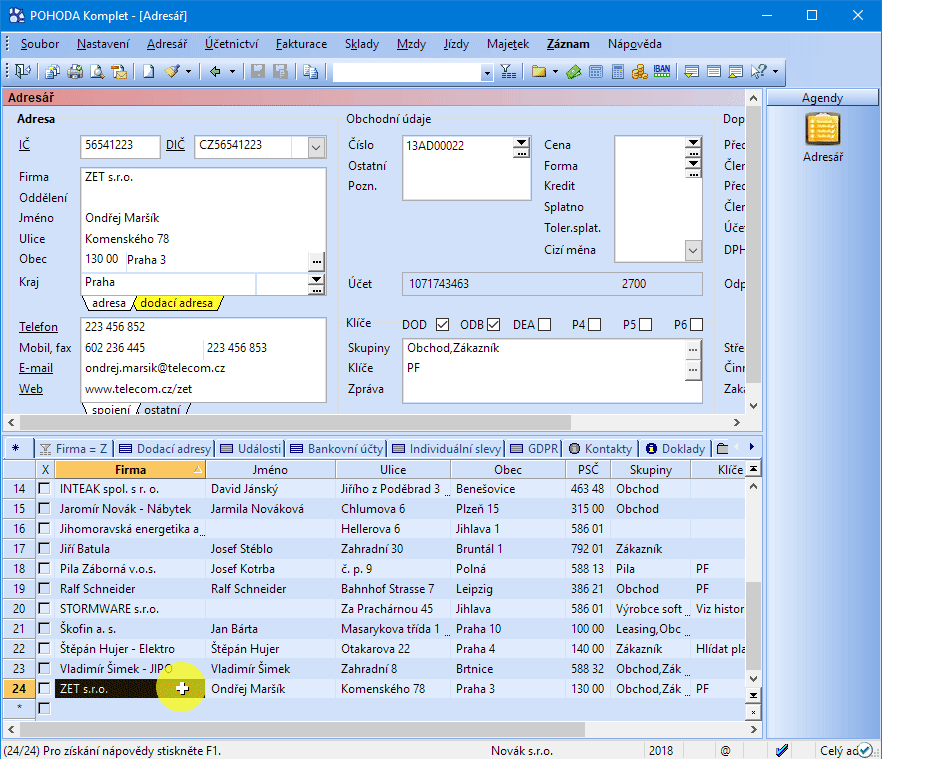Click the save-all double floppy icon
This screenshot has width=950, height=759.
point(280,71)
